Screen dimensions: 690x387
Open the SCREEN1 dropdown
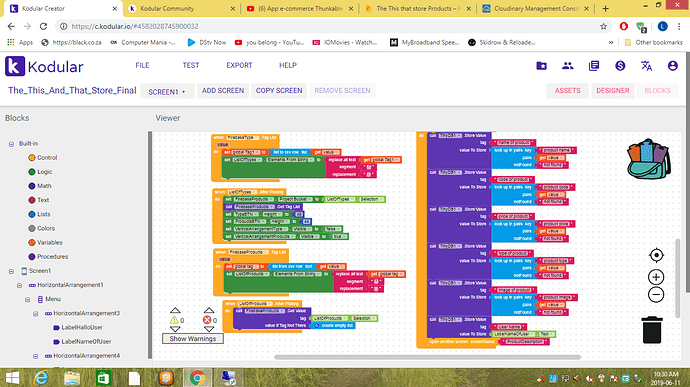(167, 92)
